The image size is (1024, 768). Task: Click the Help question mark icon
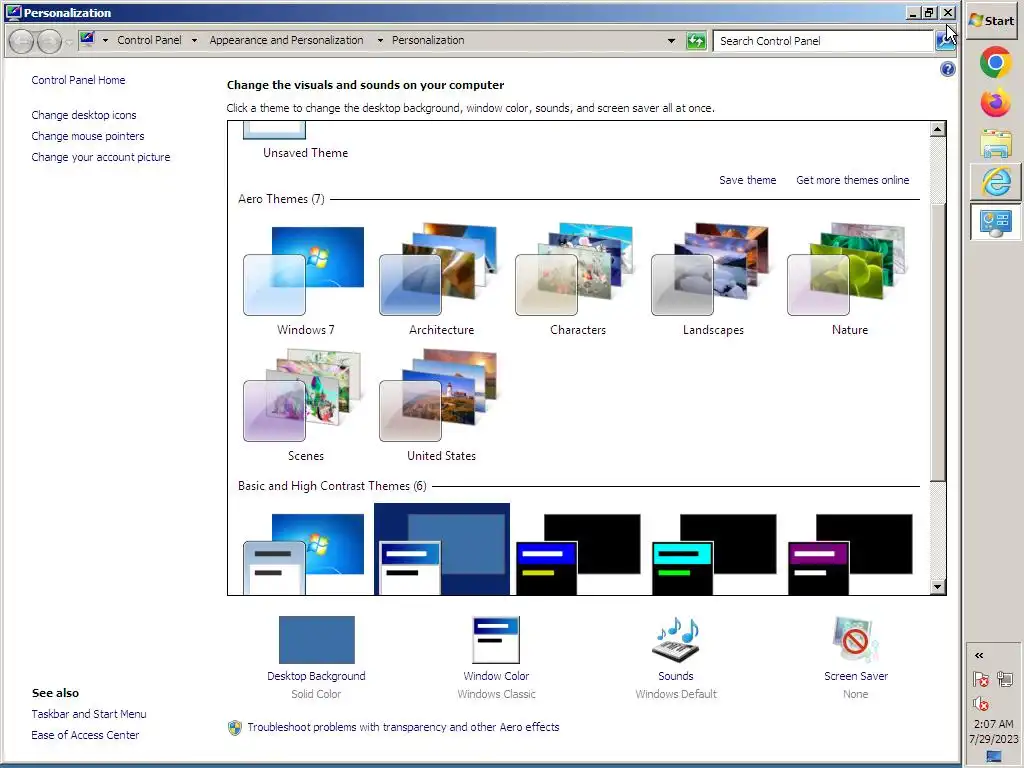pyautogui.click(x=948, y=69)
